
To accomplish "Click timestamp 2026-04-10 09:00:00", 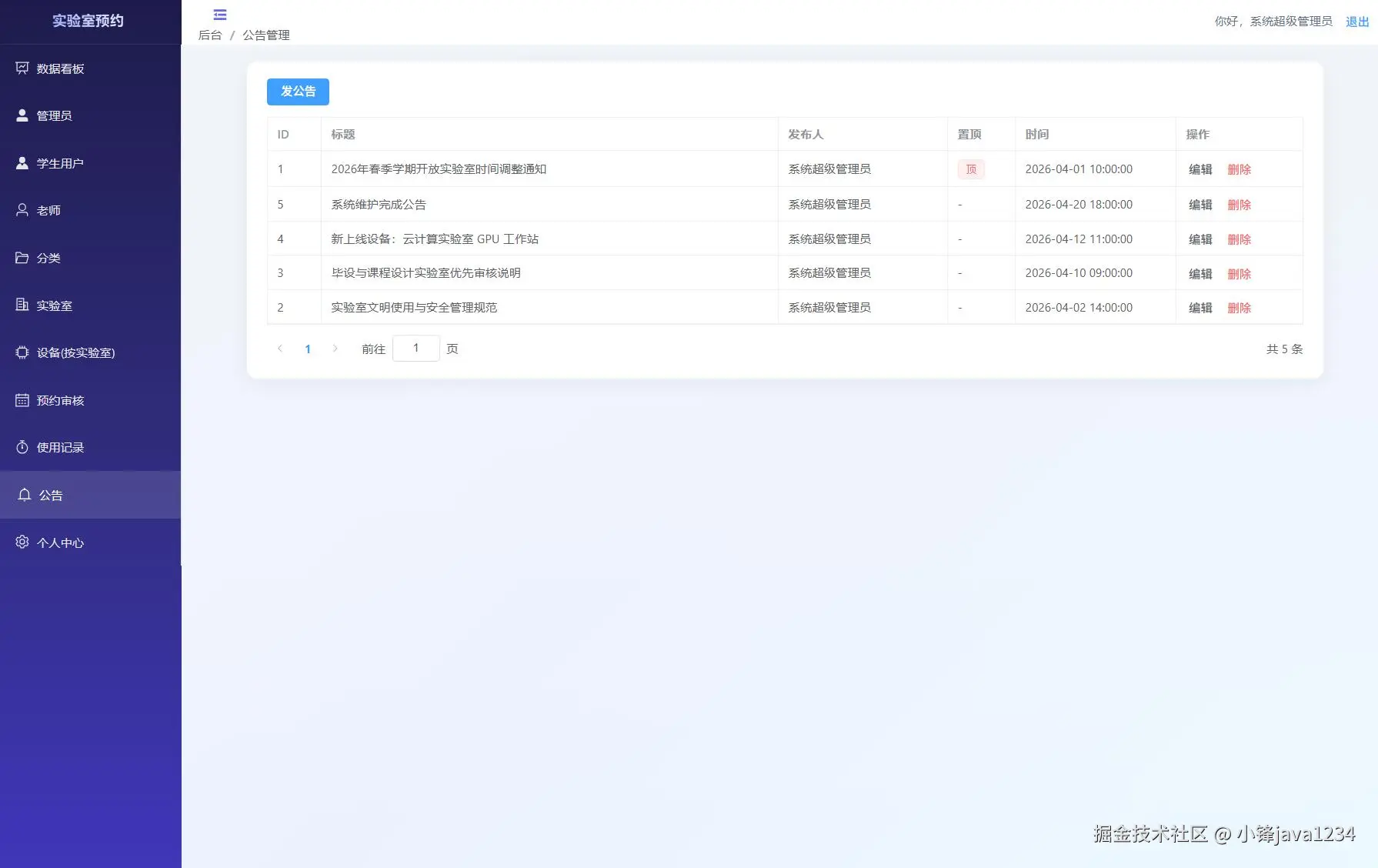I will click(x=1079, y=273).
